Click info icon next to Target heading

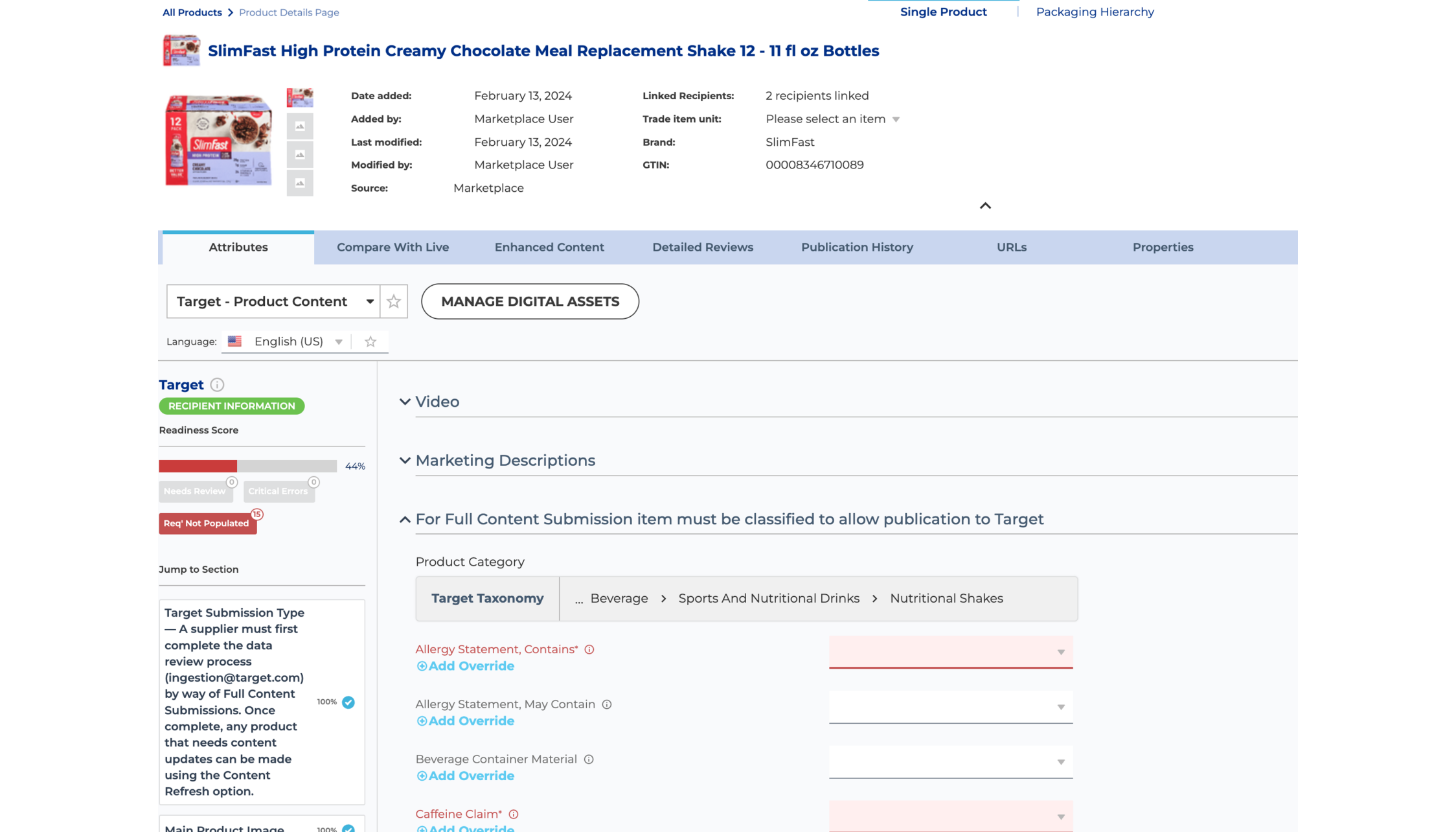click(218, 385)
